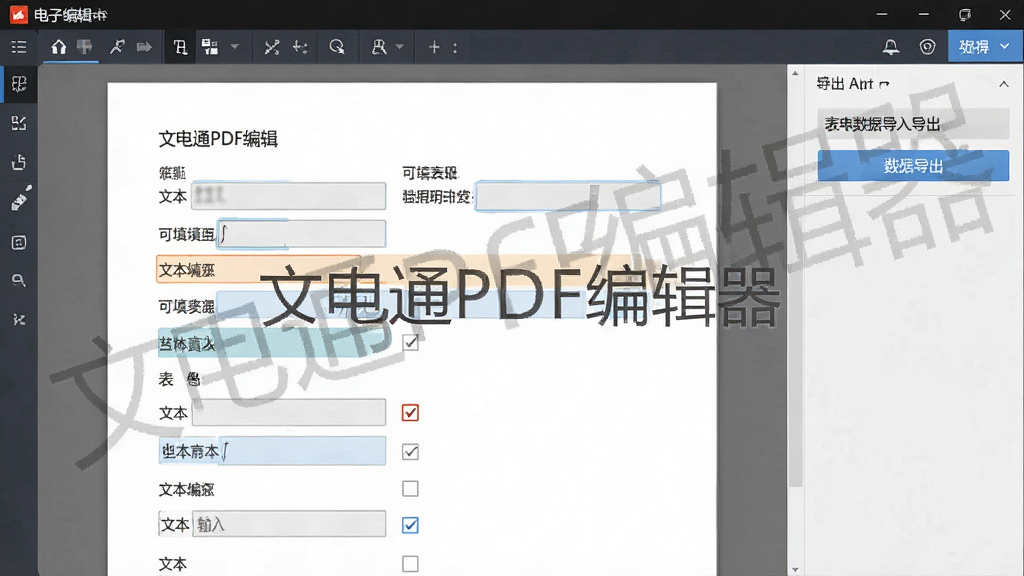
Task: Click the rotate search icon in toolbar
Action: coord(337,47)
